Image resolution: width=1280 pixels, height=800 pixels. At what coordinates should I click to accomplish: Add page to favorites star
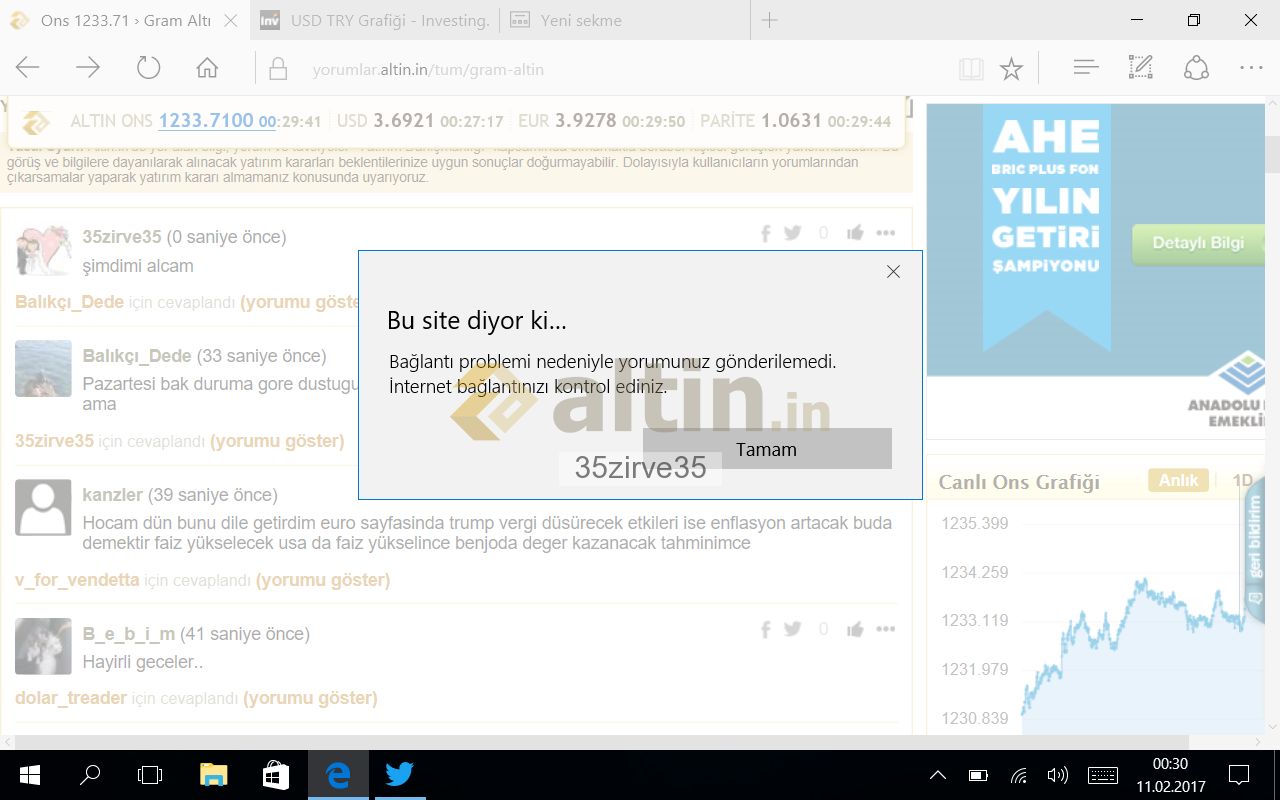[1011, 69]
